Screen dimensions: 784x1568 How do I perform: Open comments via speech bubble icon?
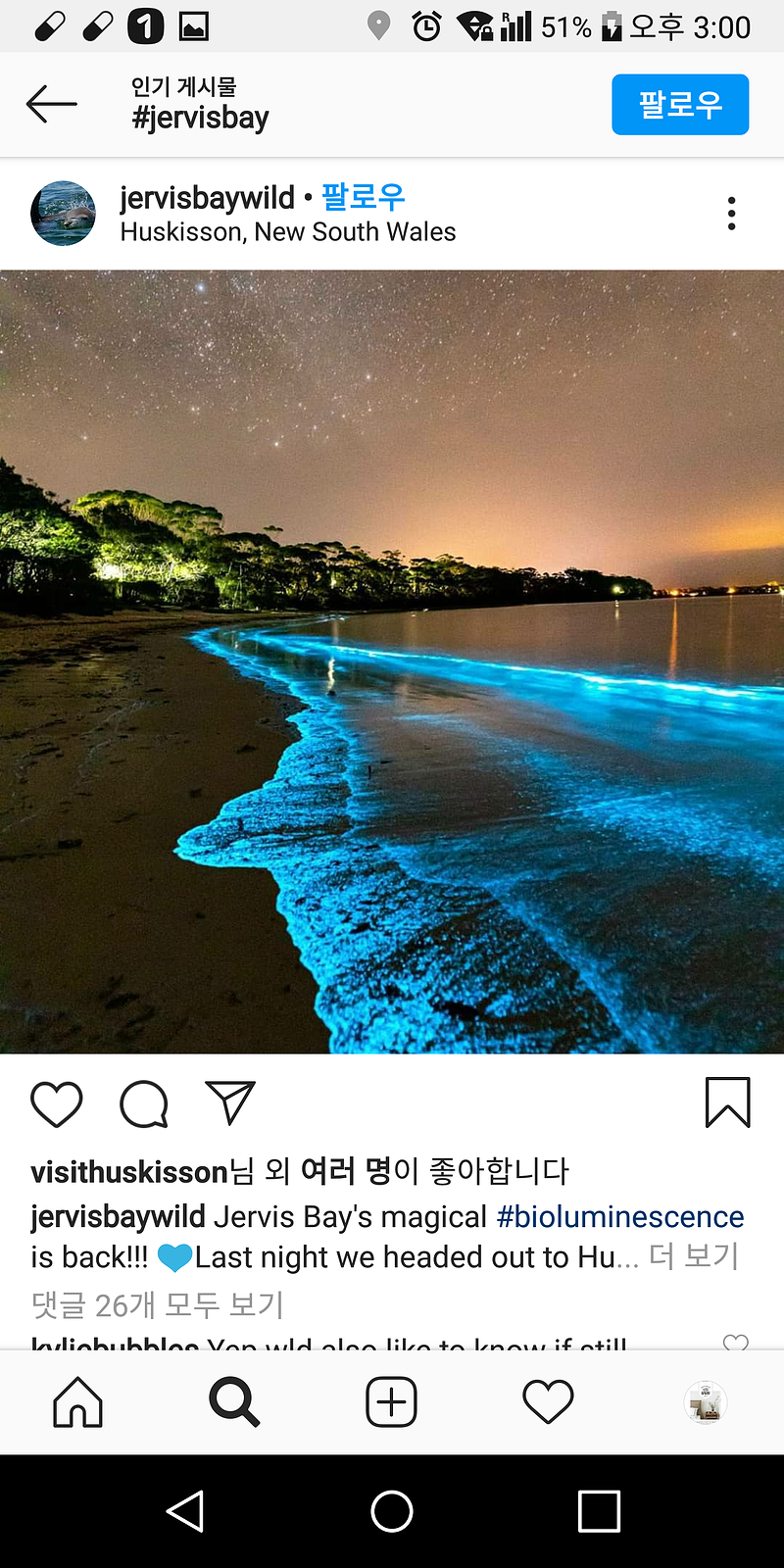[x=144, y=1104]
